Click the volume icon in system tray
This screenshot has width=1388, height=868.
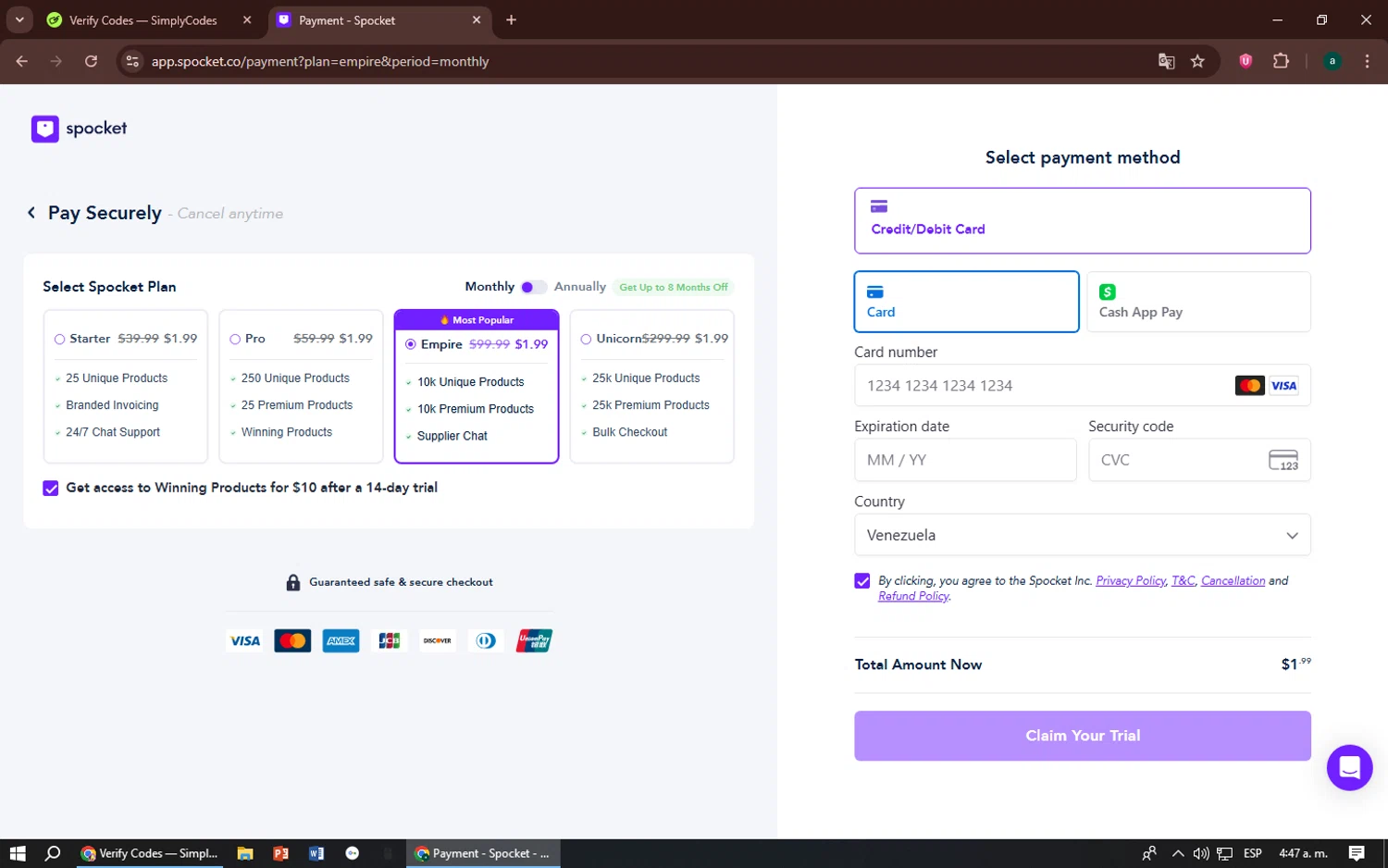(x=1201, y=853)
